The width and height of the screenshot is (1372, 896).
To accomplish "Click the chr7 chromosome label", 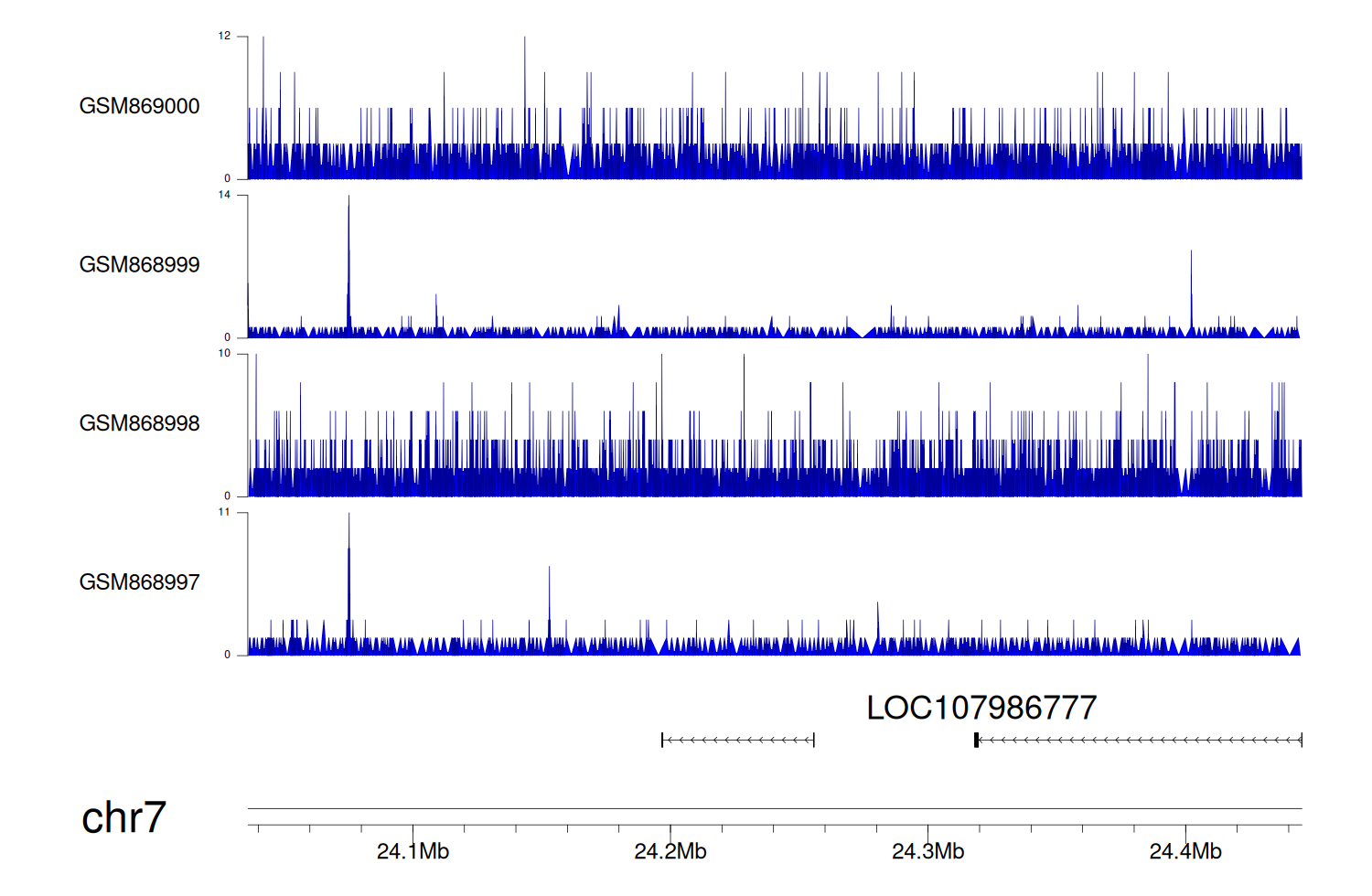I will (123, 817).
